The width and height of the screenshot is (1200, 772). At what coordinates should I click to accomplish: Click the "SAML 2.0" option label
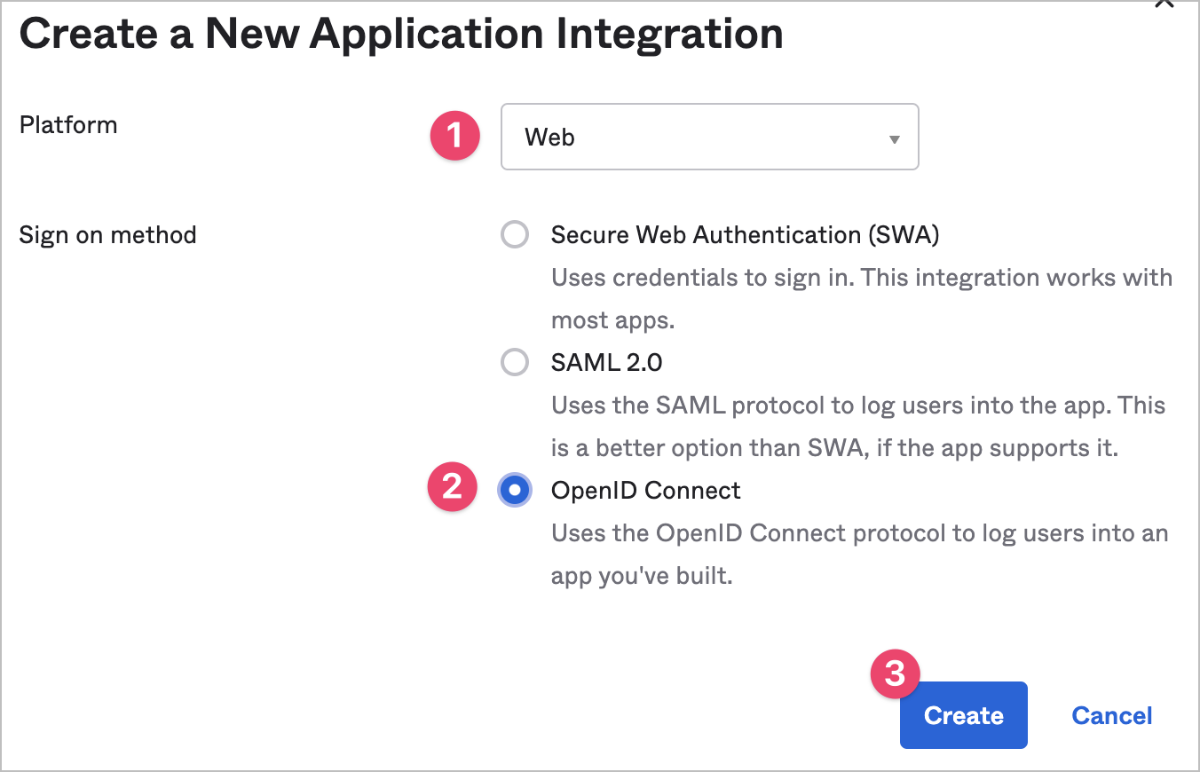pos(606,362)
